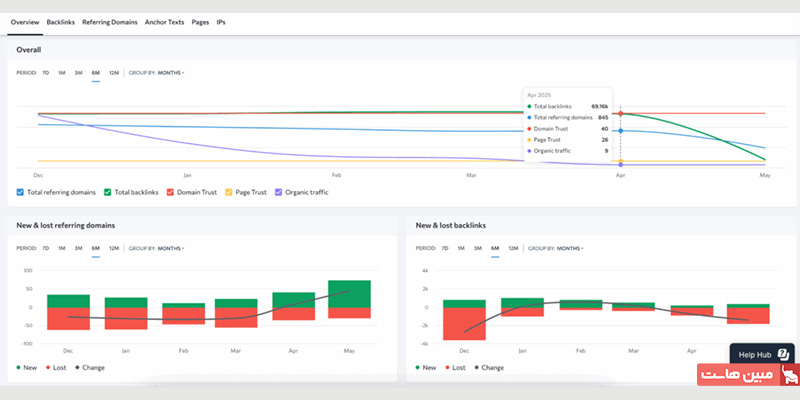Viewport: 800px width, 400px height.
Task: Click Change legend dot under referring domains chart
Action: (x=75, y=368)
